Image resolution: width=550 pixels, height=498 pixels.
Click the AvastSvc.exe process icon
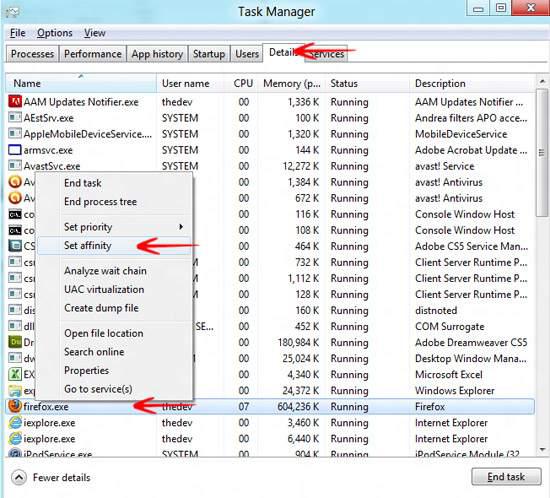click(x=15, y=166)
